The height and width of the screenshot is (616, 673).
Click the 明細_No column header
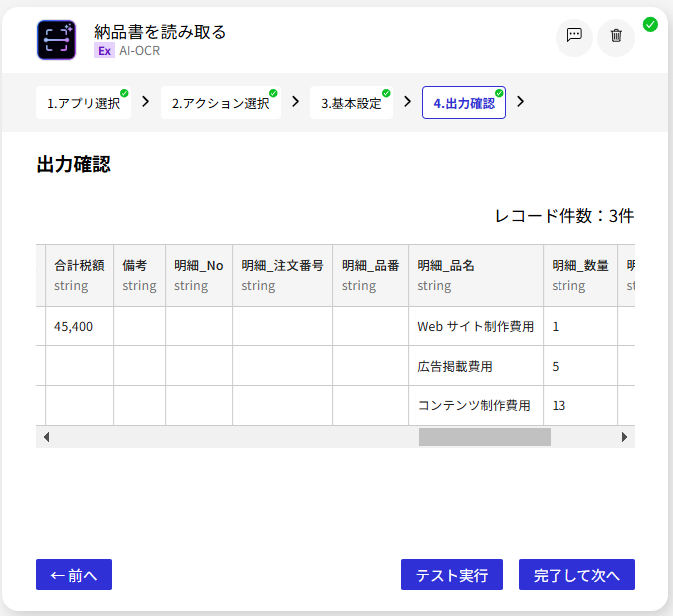coord(199,275)
